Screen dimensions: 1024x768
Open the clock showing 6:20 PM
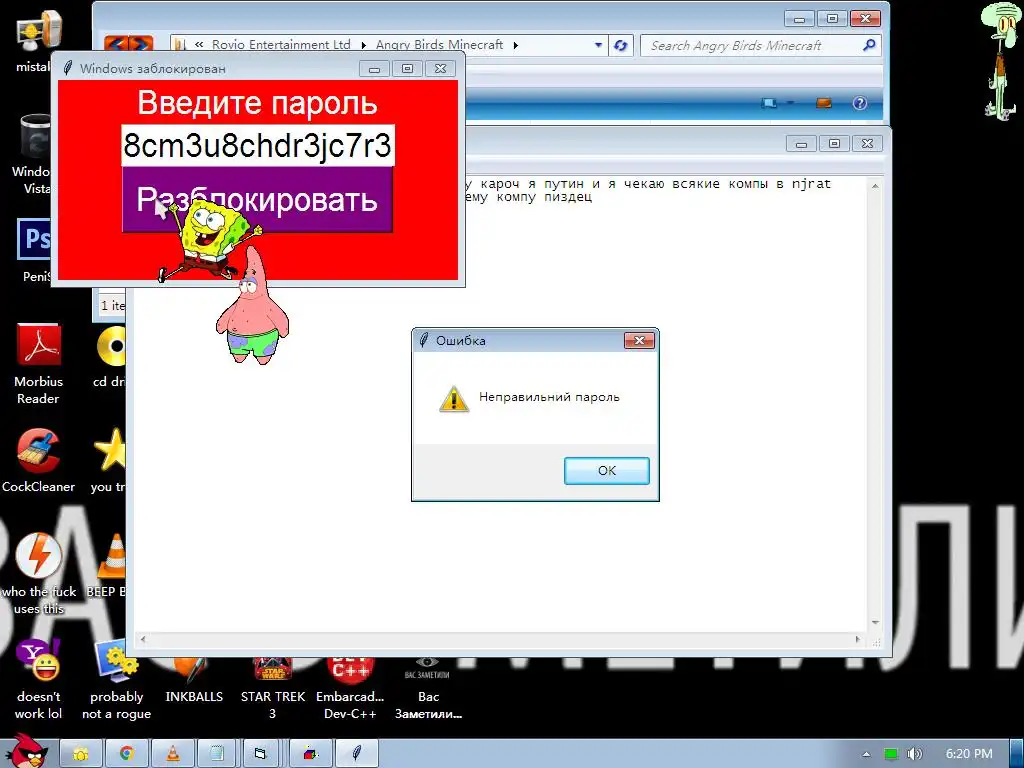tap(968, 754)
